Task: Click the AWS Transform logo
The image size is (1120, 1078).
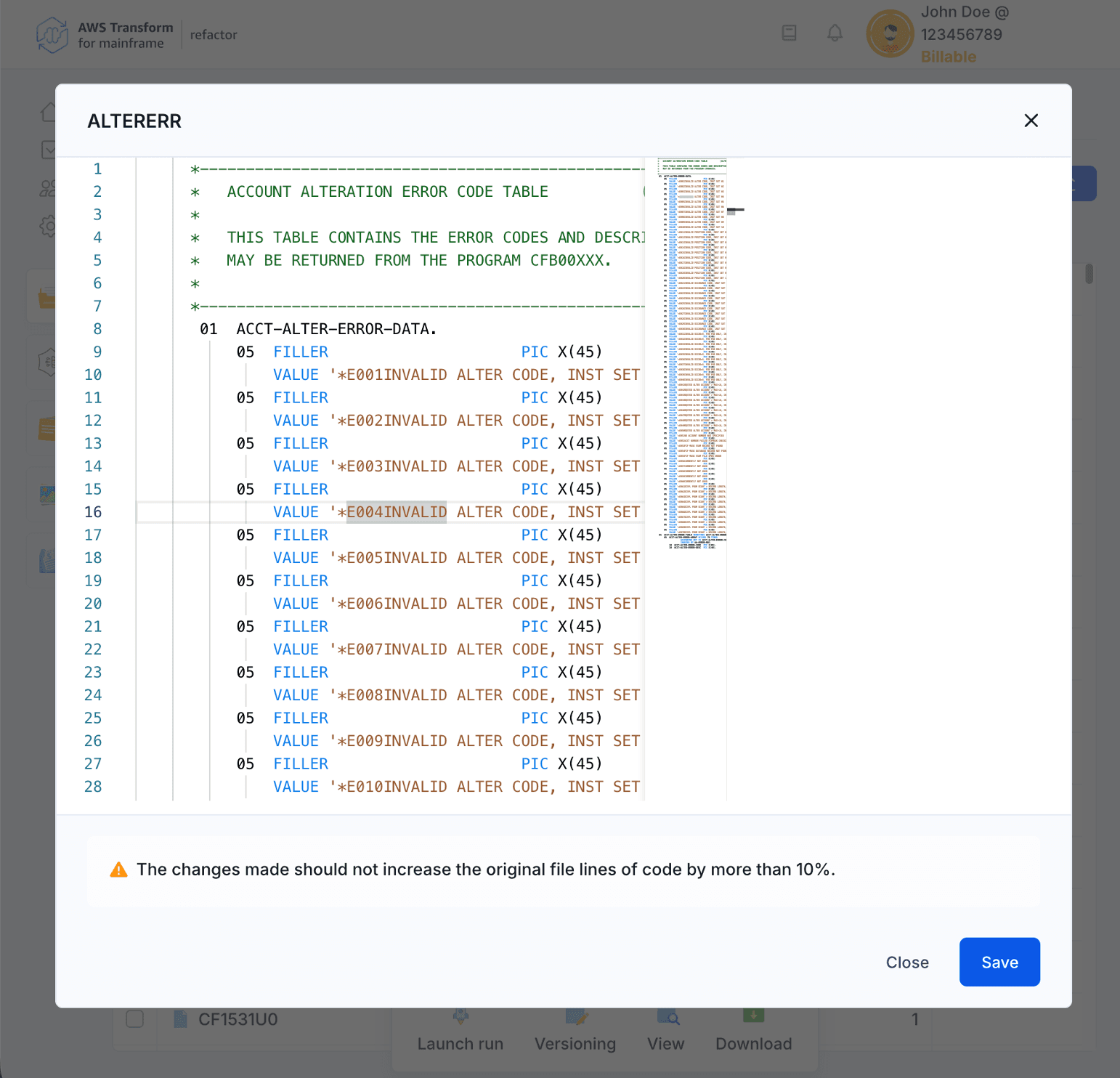Action: coord(51,33)
